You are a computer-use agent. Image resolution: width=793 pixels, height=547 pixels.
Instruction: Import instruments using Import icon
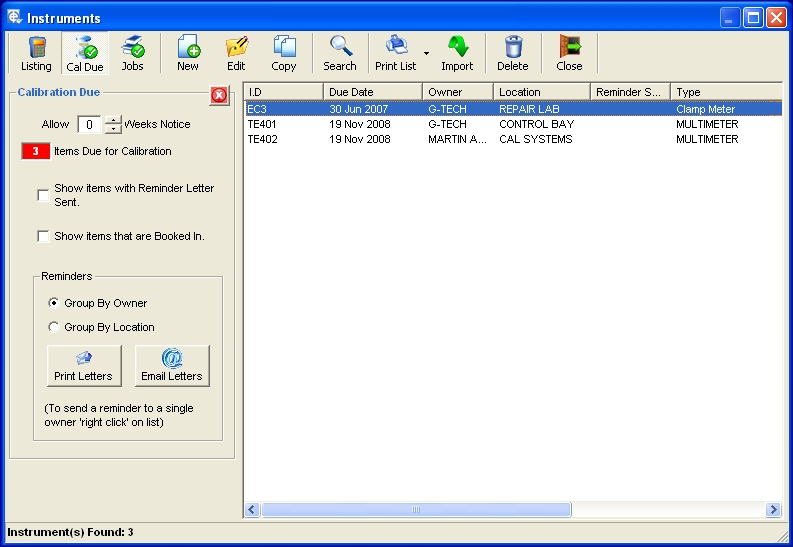pos(457,53)
